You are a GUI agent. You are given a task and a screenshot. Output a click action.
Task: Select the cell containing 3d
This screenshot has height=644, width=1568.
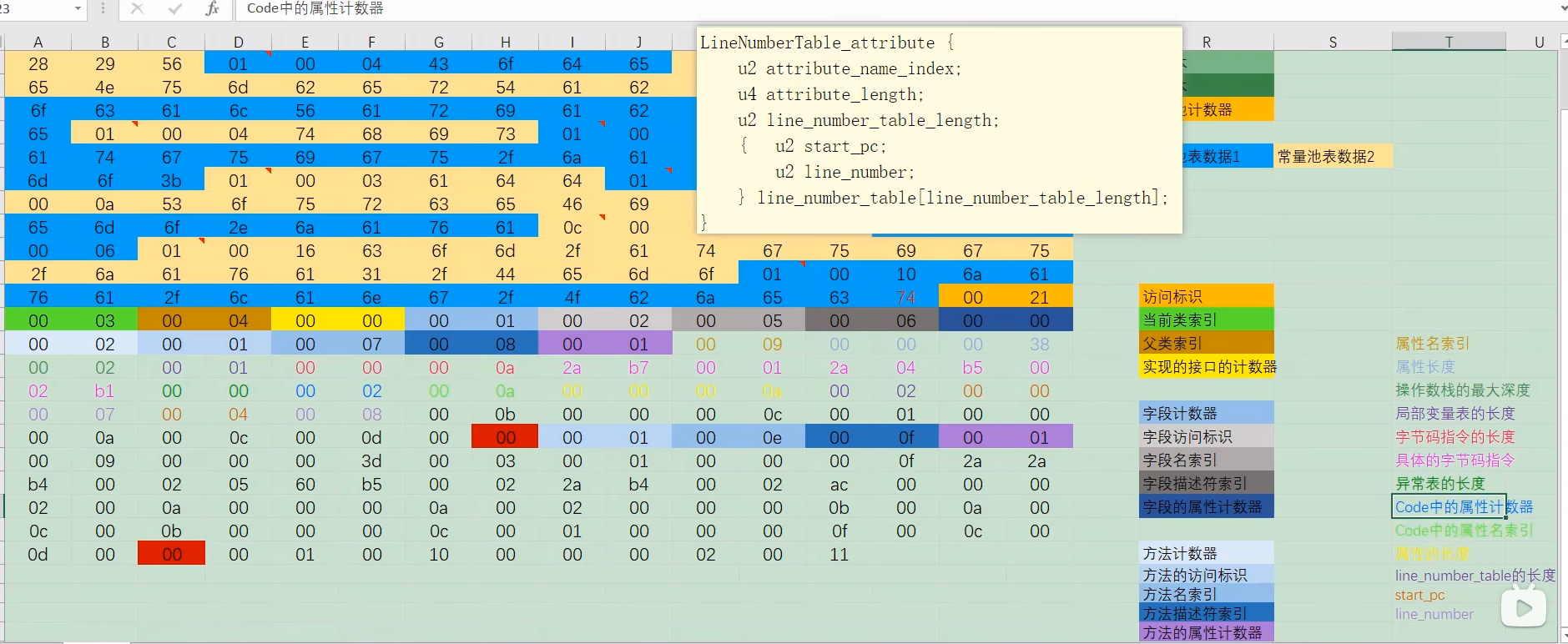(371, 460)
